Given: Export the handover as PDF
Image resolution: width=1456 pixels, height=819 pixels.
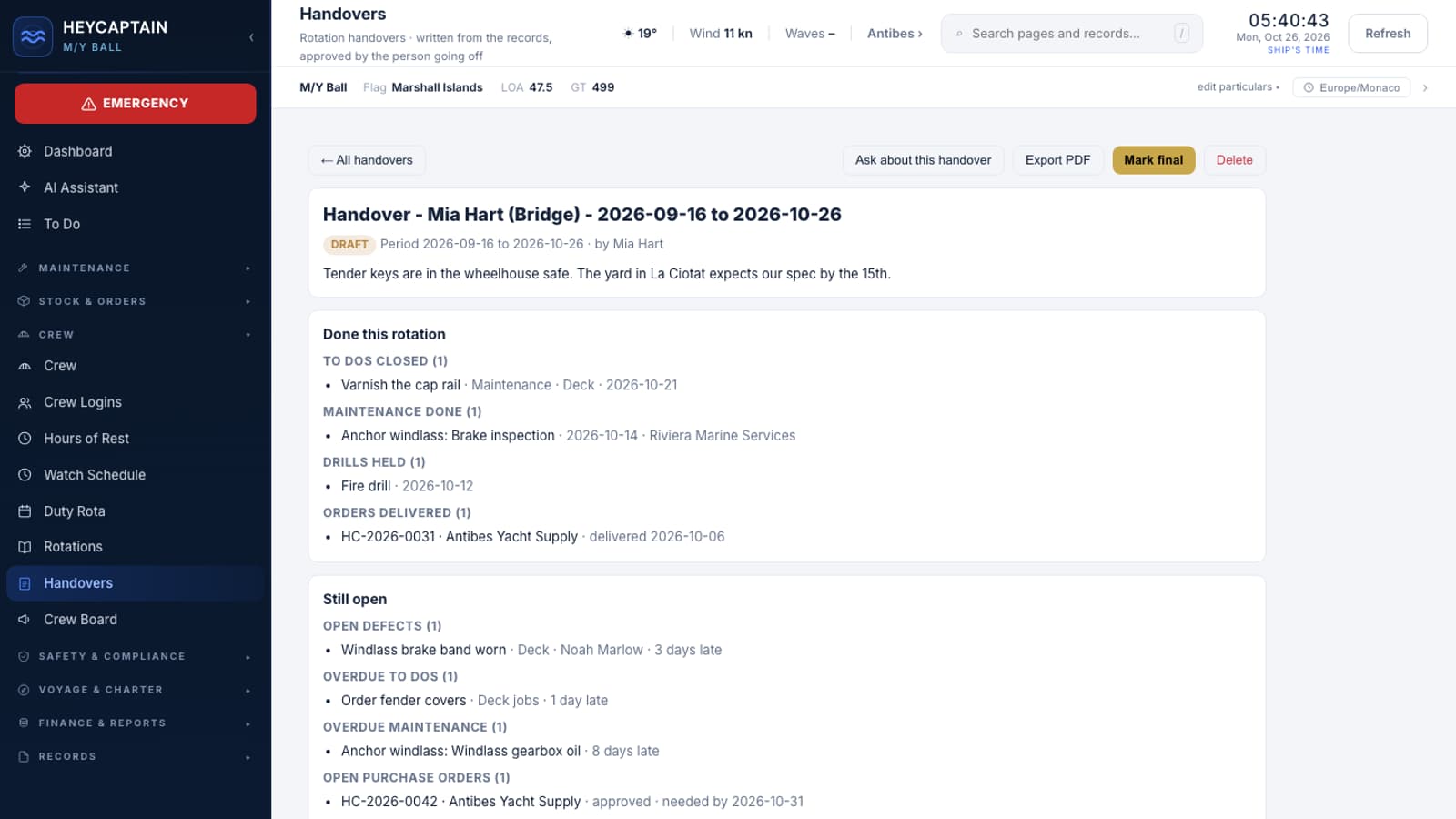Looking at the screenshot, I should (x=1057, y=160).
